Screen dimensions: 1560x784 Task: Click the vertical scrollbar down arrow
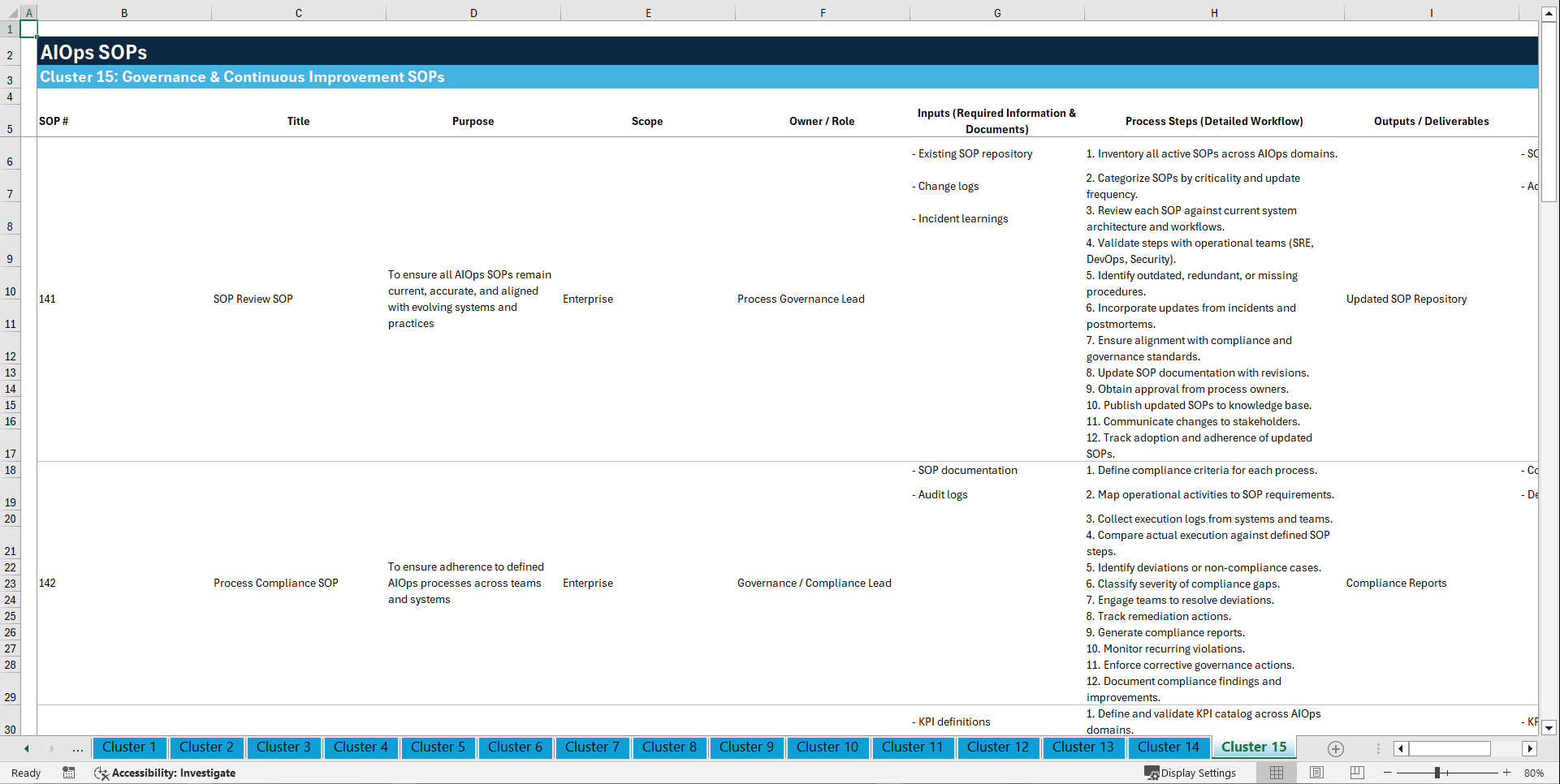click(x=1549, y=729)
